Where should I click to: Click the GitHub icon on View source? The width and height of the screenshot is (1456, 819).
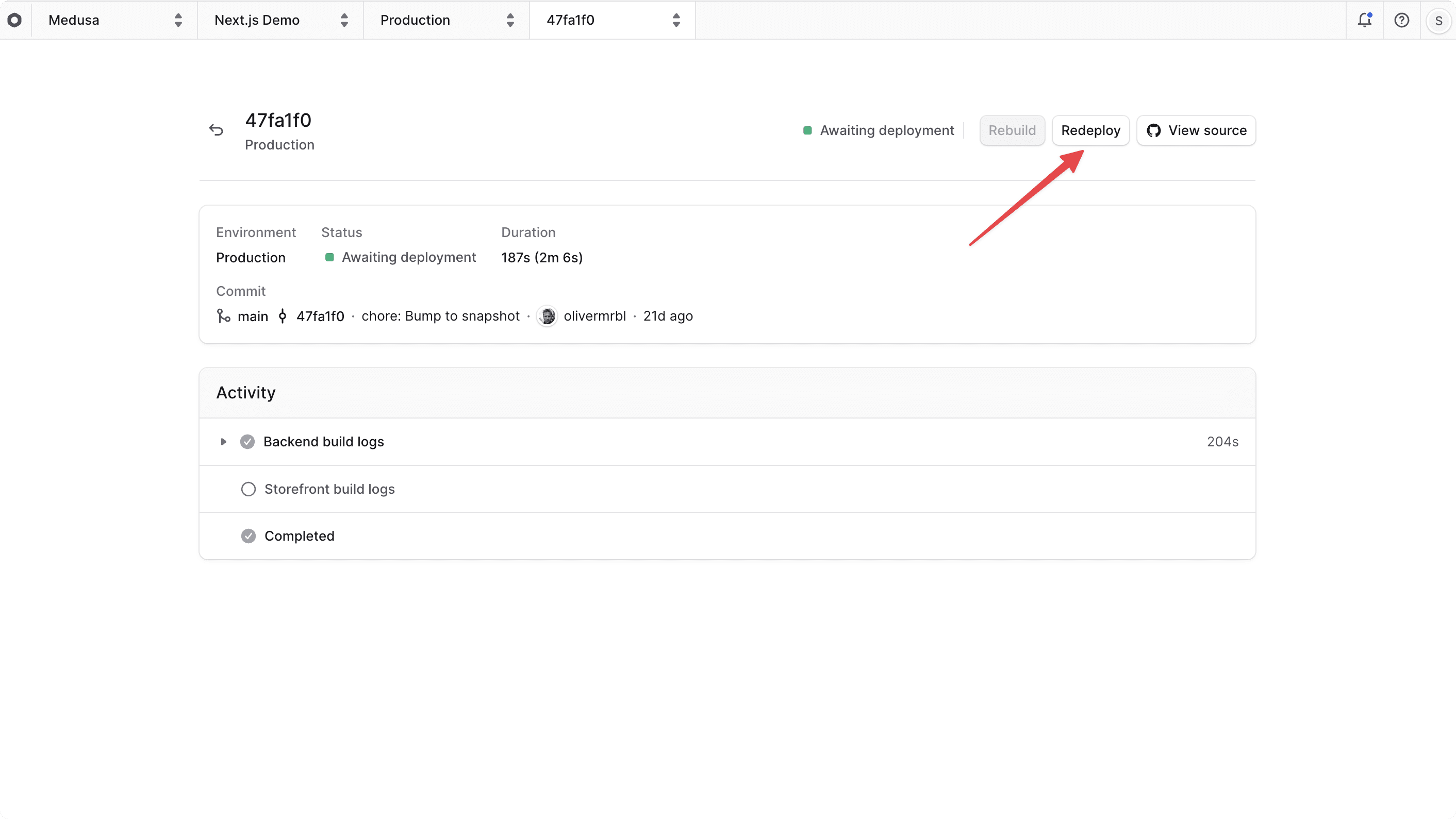click(1154, 130)
